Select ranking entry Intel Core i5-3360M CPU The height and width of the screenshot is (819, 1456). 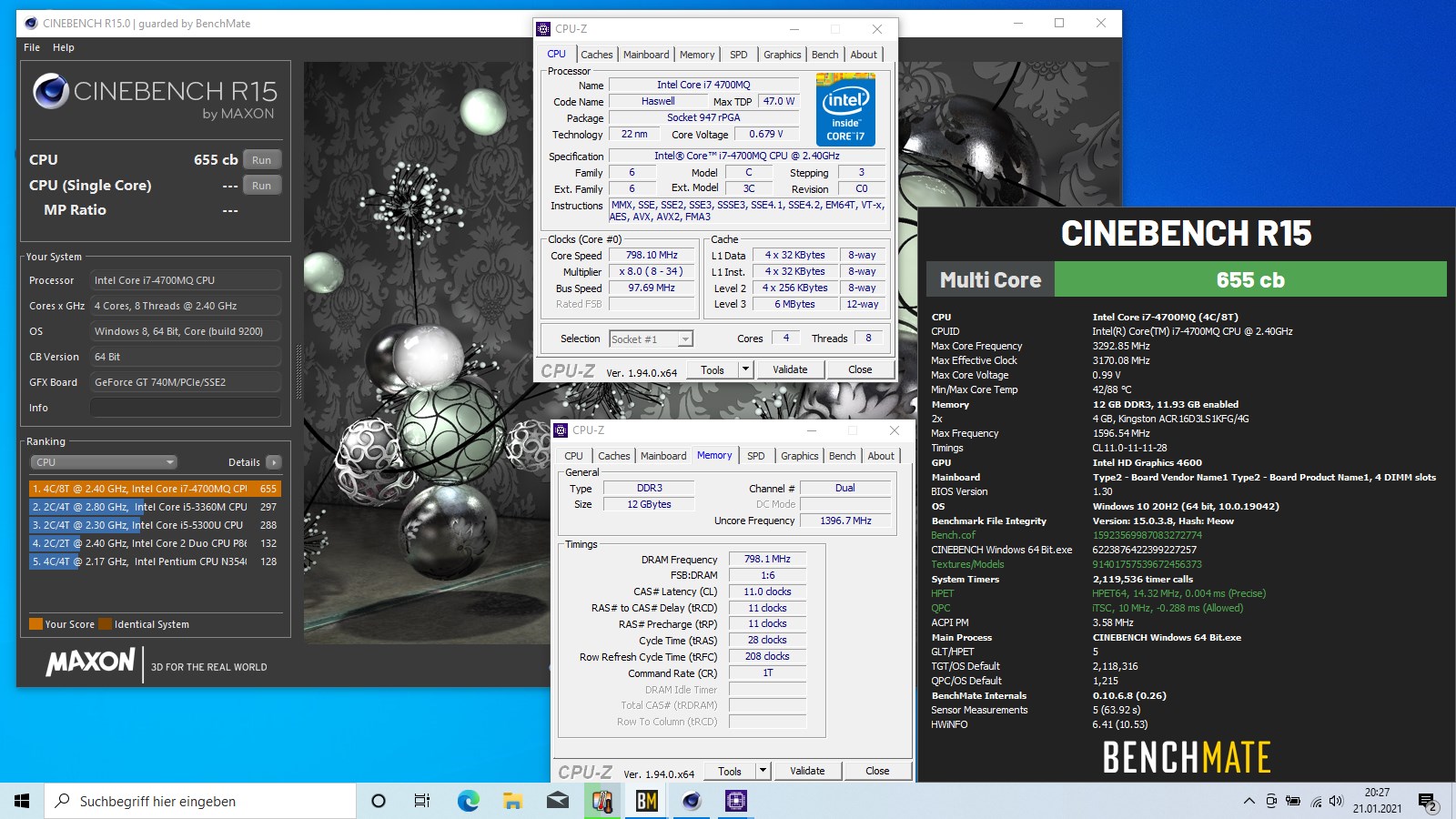155,507
